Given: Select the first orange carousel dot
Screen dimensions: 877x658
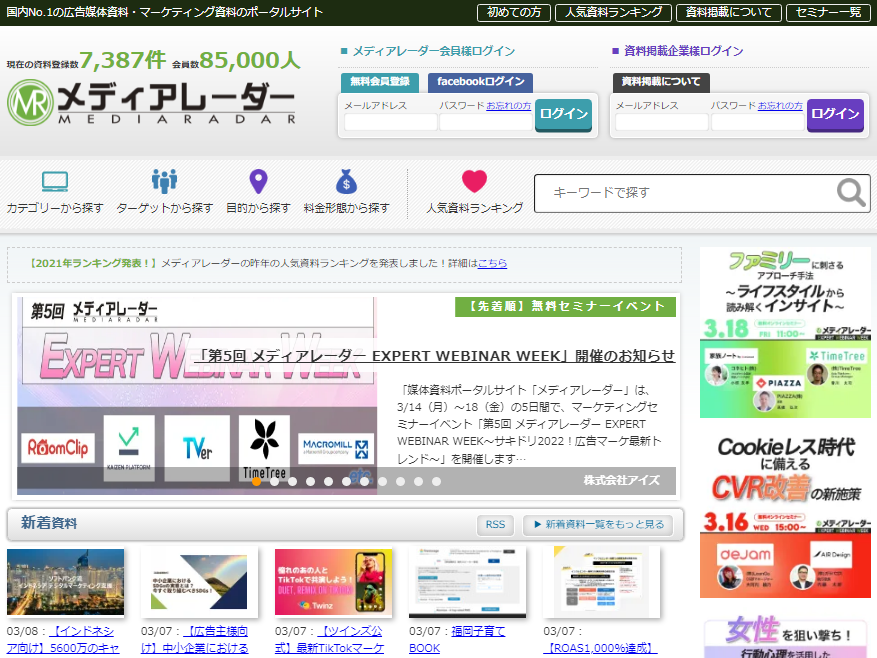Looking at the screenshot, I should [257, 481].
